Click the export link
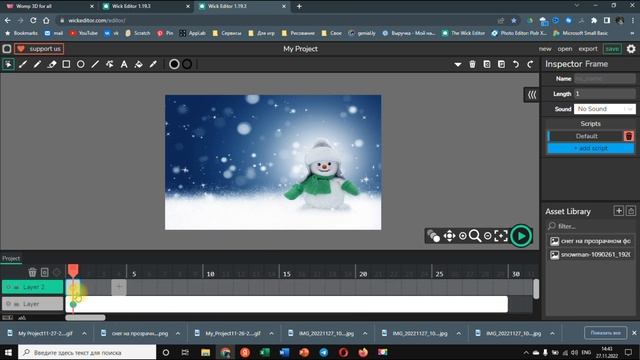 pyautogui.click(x=588, y=49)
